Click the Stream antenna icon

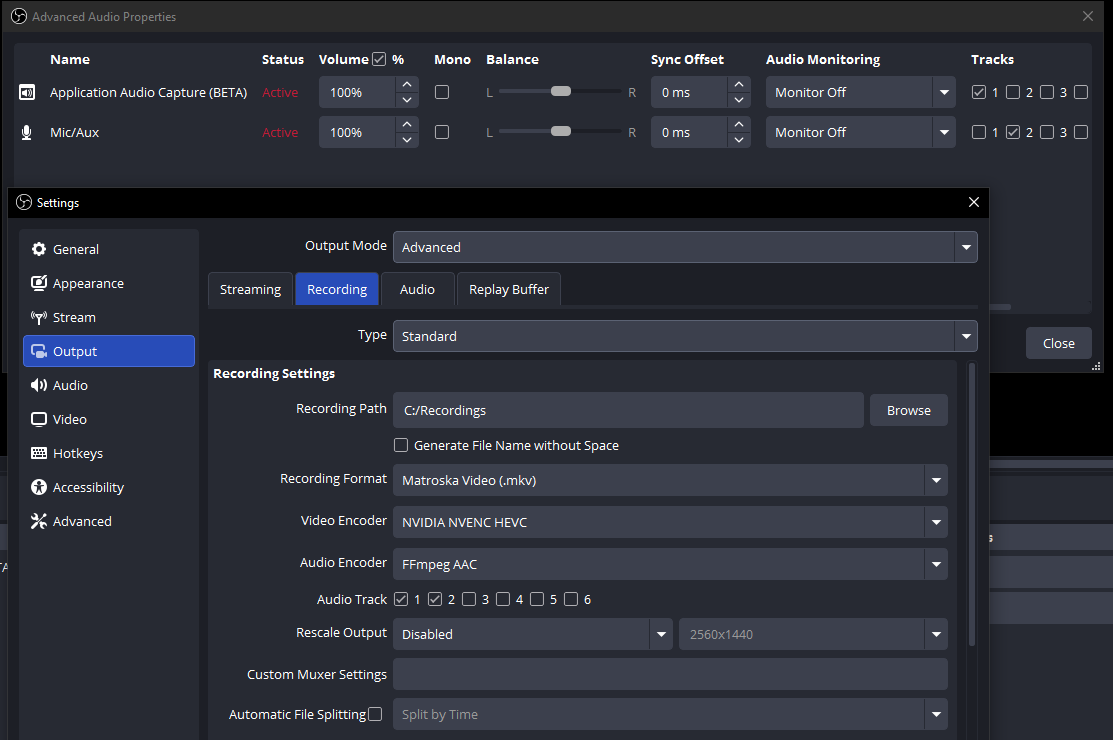point(39,317)
